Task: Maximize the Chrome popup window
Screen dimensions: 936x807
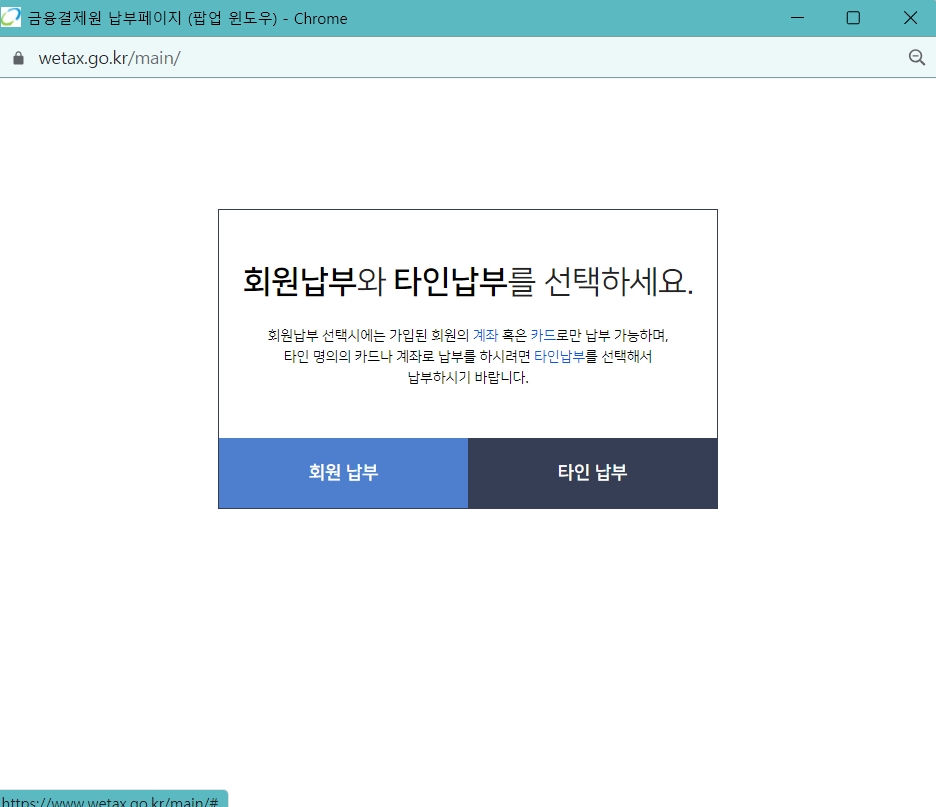Action: (x=853, y=17)
